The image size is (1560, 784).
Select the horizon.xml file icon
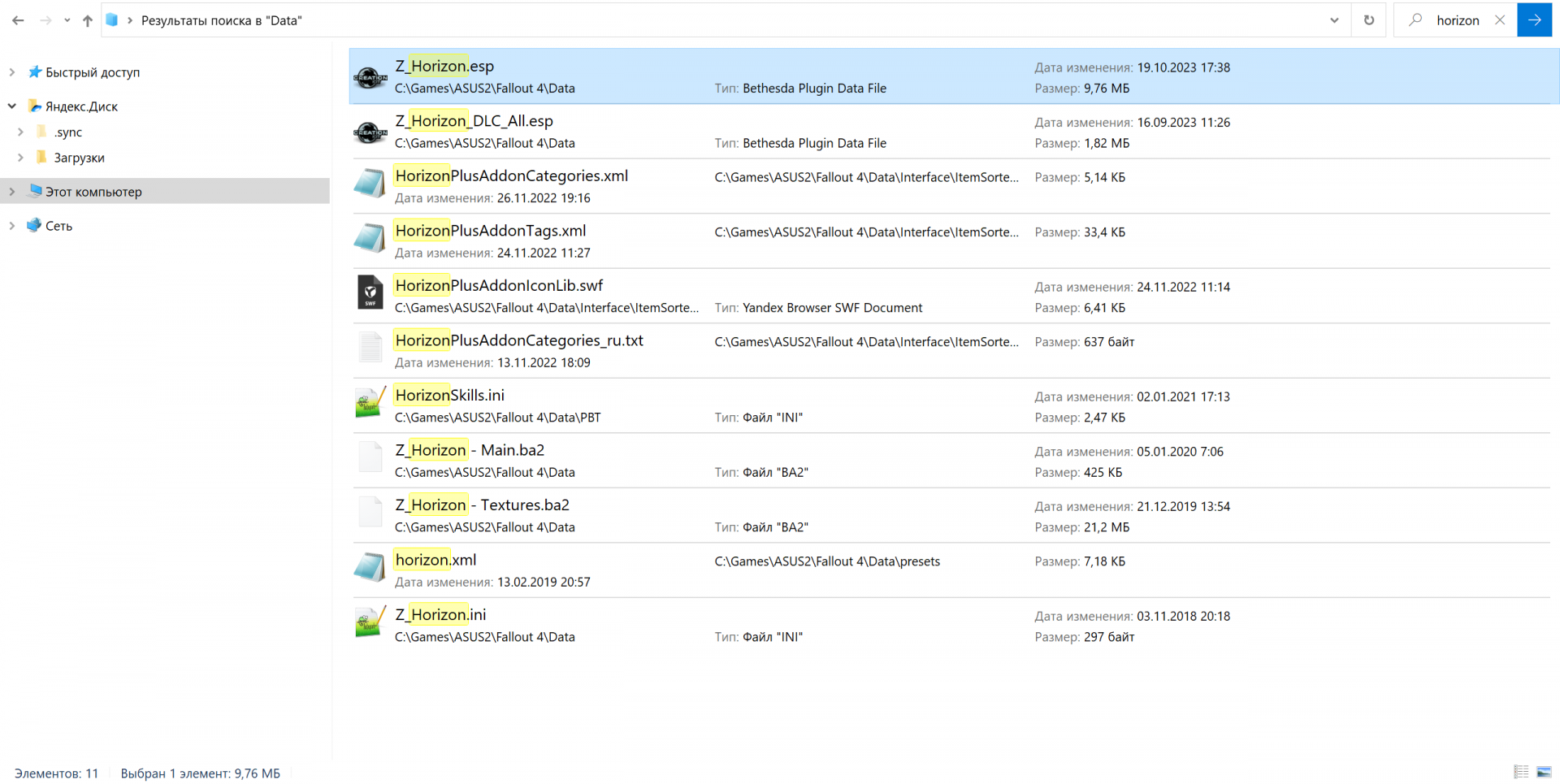coord(370,567)
